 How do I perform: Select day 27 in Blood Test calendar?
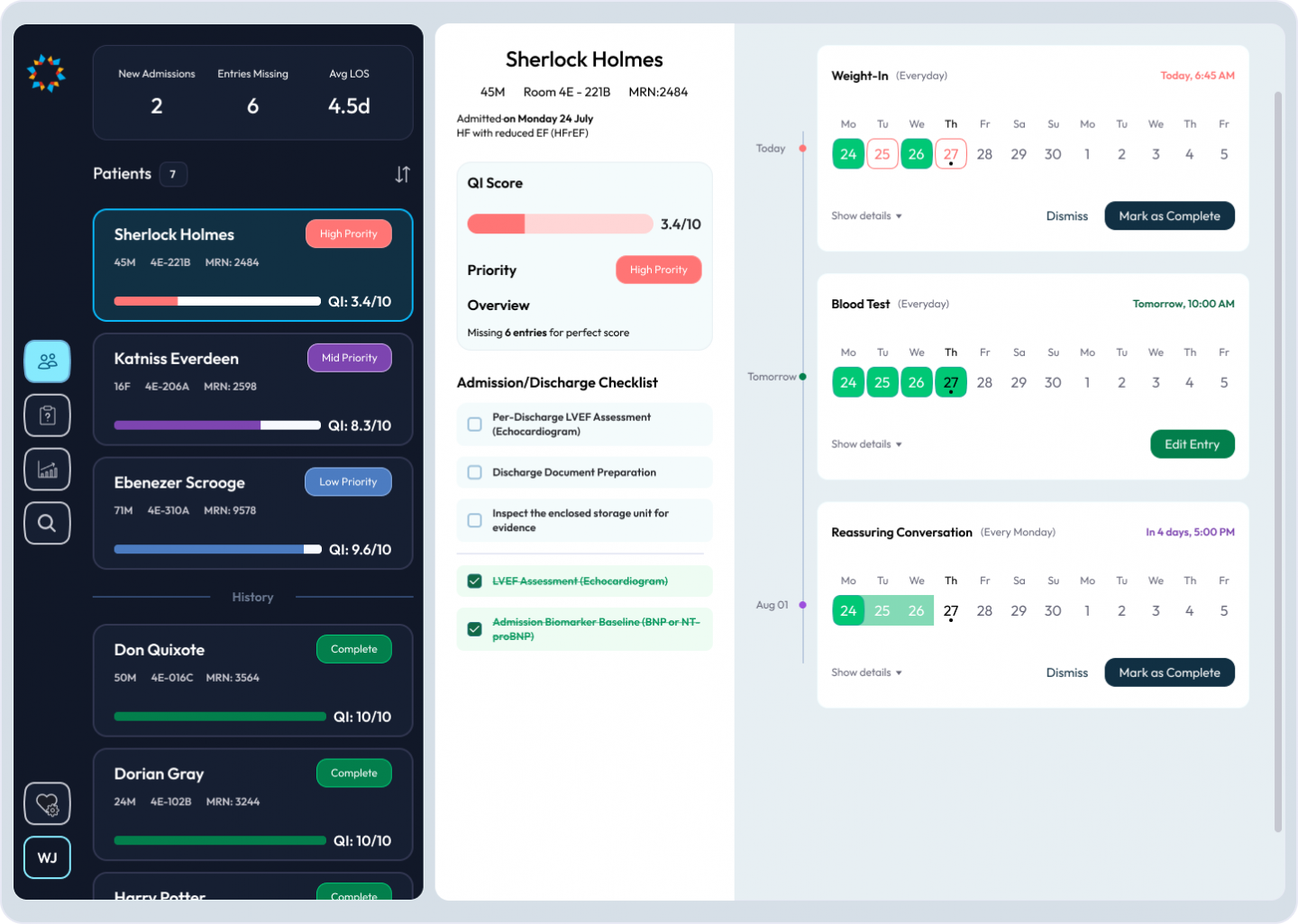tap(951, 382)
